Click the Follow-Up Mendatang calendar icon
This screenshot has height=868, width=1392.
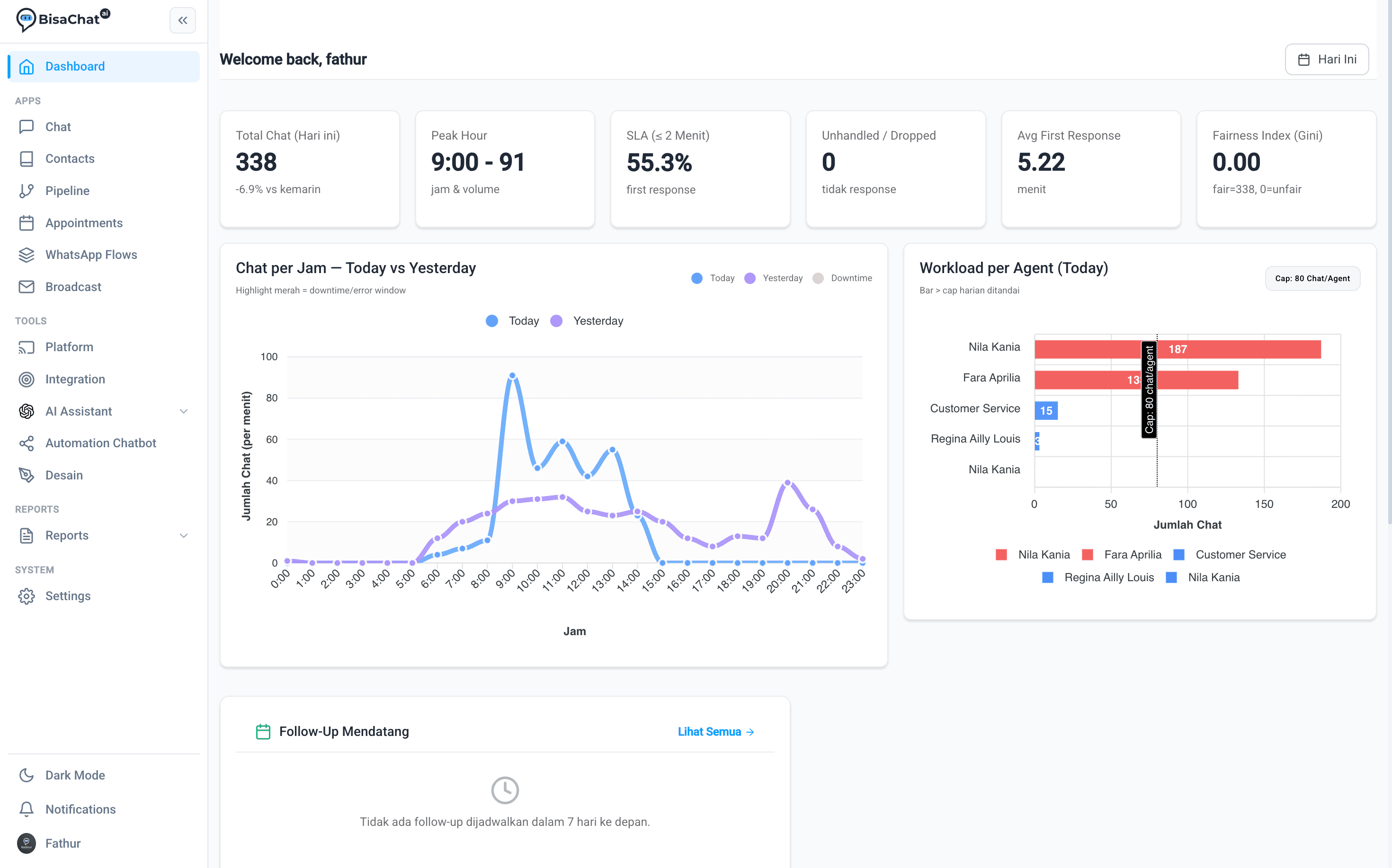[x=263, y=732]
